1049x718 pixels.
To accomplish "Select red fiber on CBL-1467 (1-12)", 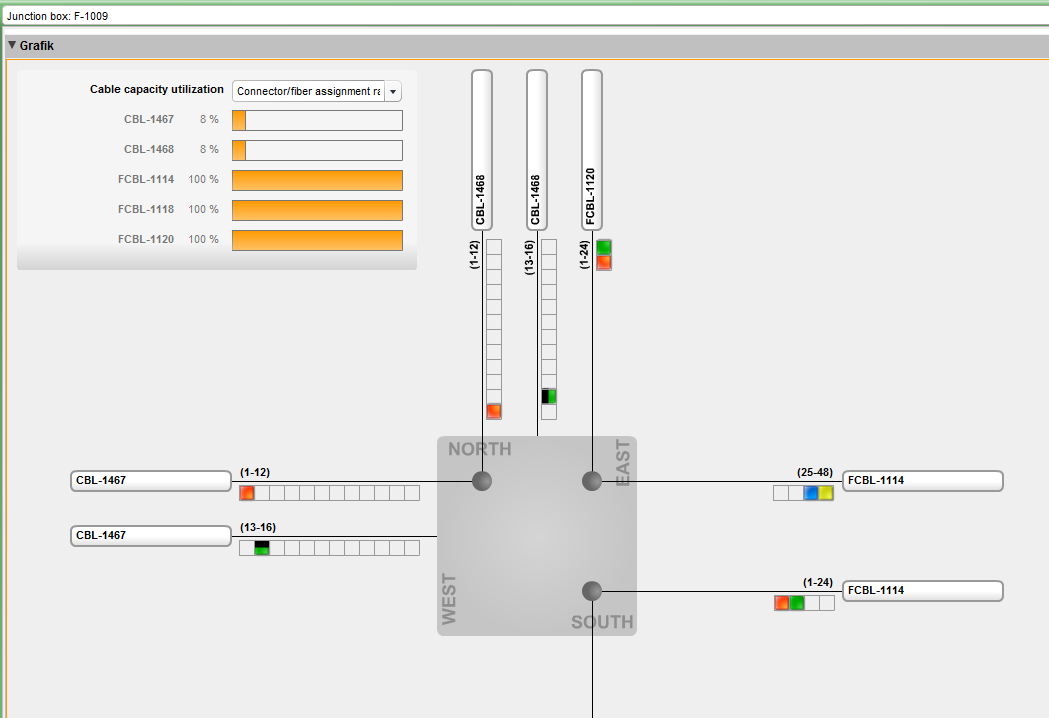I will click(247, 493).
